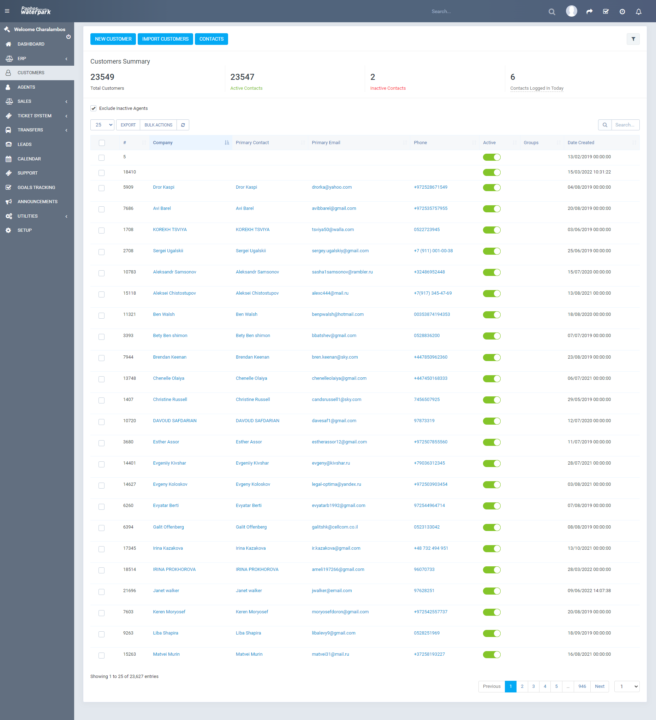Click the Company column sort icon
Image resolution: width=656 pixels, height=720 pixels.
click(x=226, y=143)
